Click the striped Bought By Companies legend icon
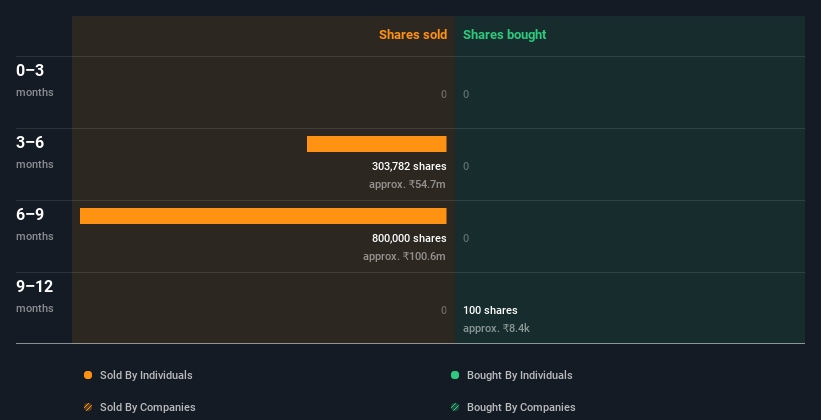 coord(455,407)
